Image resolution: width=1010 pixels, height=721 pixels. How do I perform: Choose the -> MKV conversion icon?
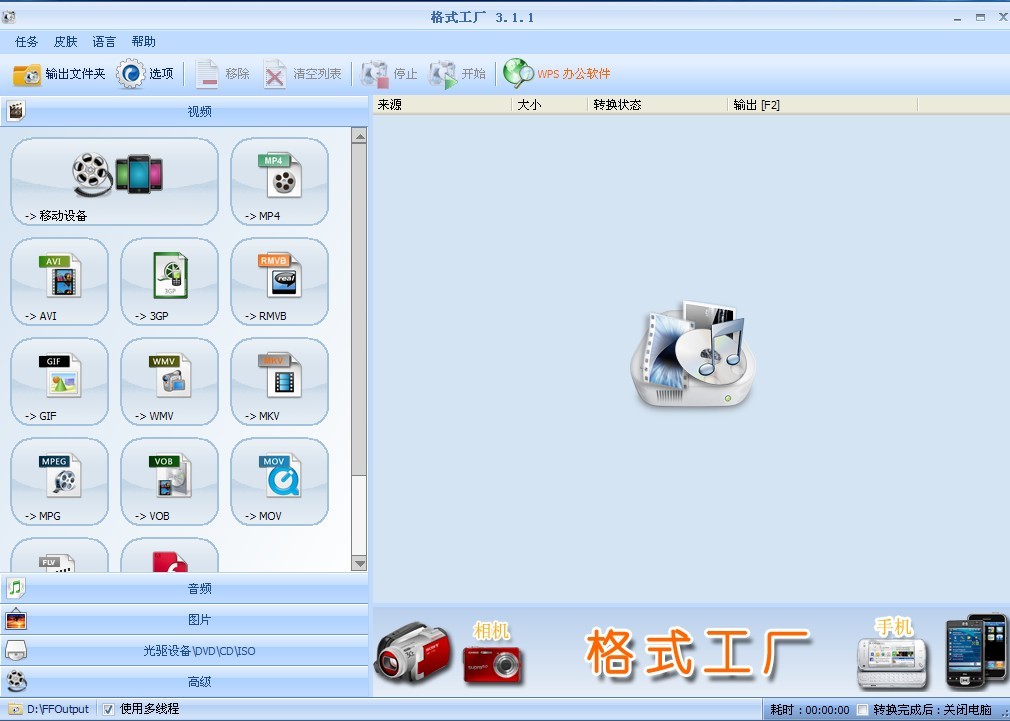tap(280, 381)
